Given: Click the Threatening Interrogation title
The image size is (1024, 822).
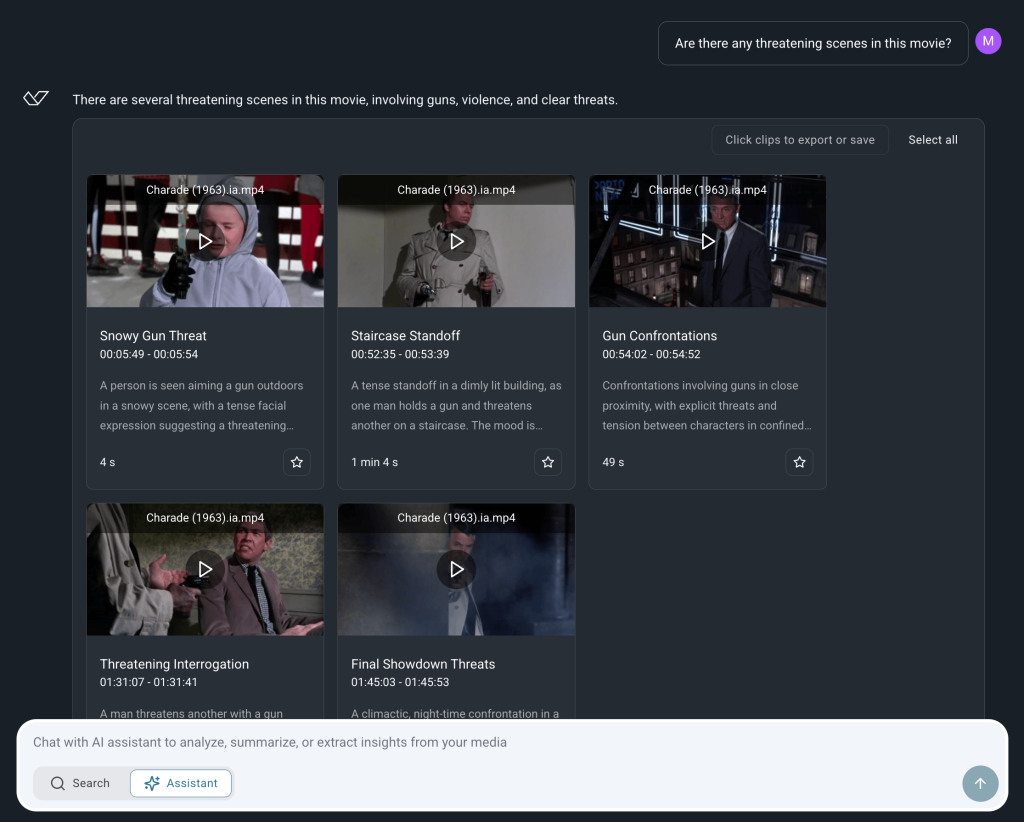Looking at the screenshot, I should [174, 664].
